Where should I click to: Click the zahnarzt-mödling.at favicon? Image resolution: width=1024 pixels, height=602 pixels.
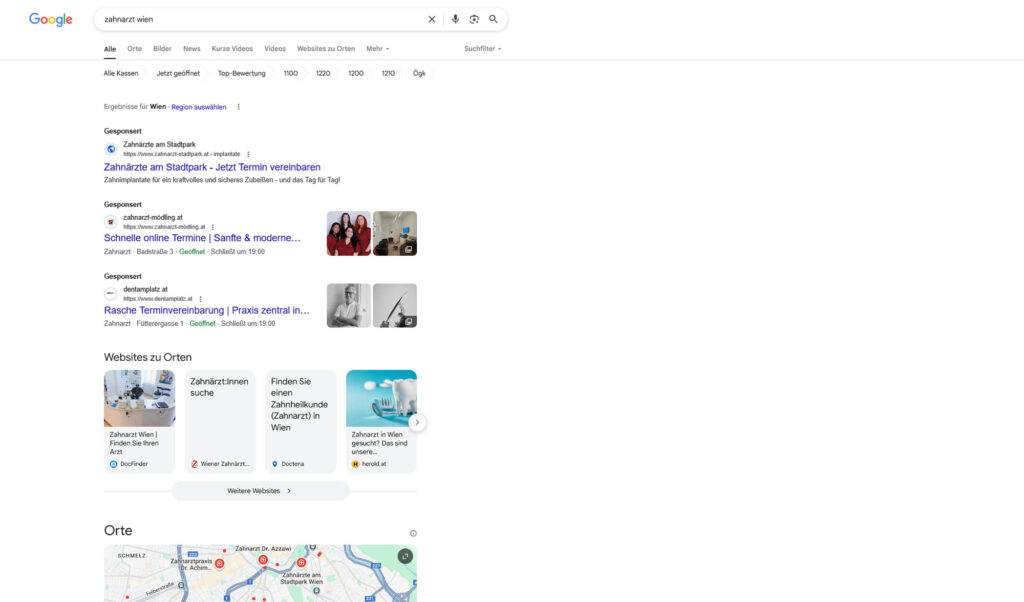tap(111, 222)
